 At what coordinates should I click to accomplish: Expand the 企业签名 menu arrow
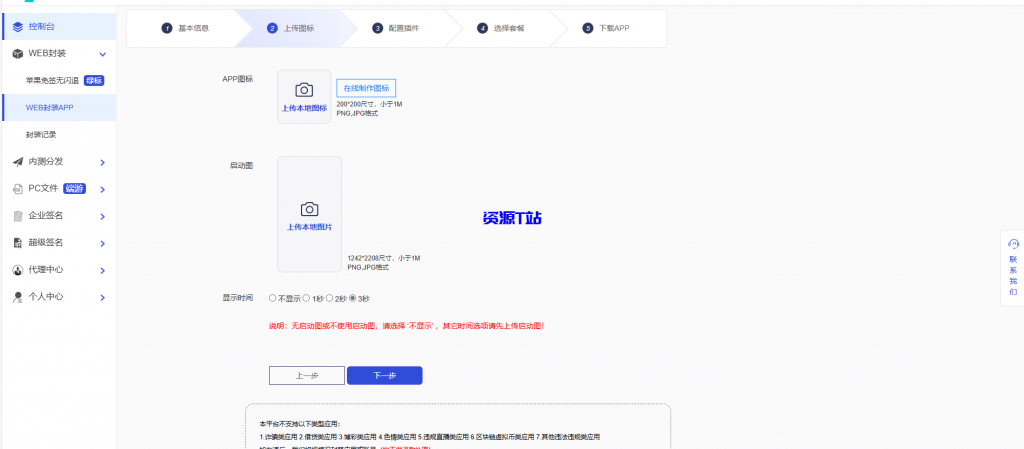pos(103,217)
